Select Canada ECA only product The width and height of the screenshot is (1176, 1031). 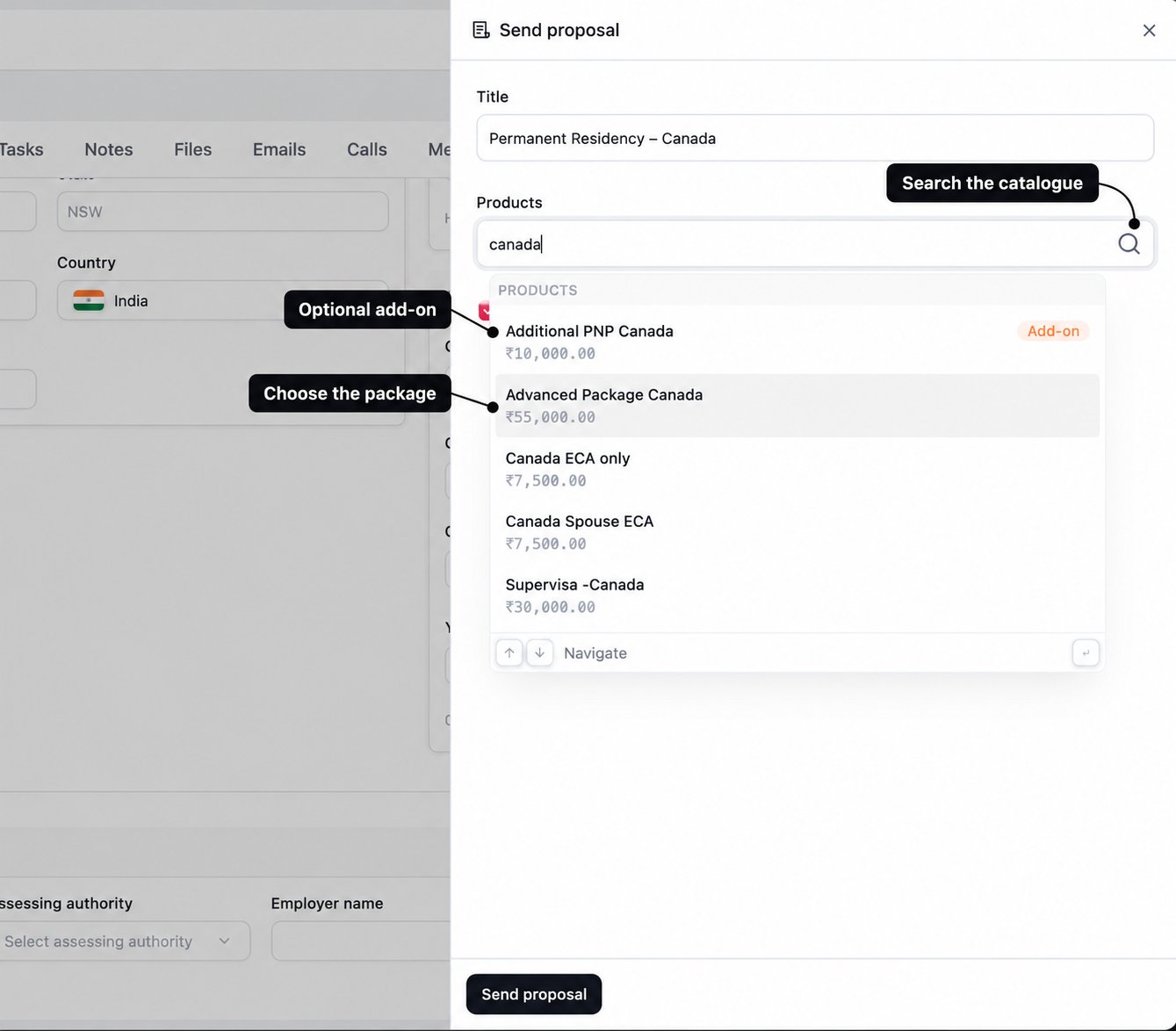click(797, 469)
